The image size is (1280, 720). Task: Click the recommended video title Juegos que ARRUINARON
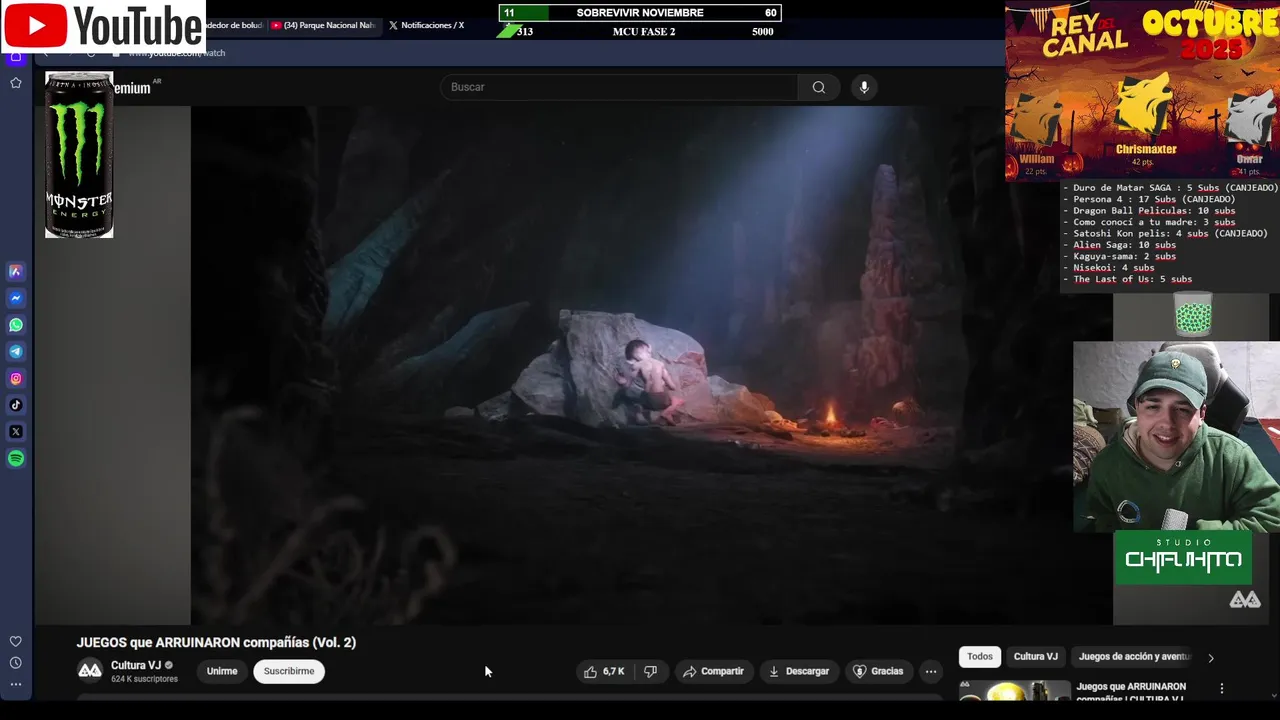coord(1131,691)
